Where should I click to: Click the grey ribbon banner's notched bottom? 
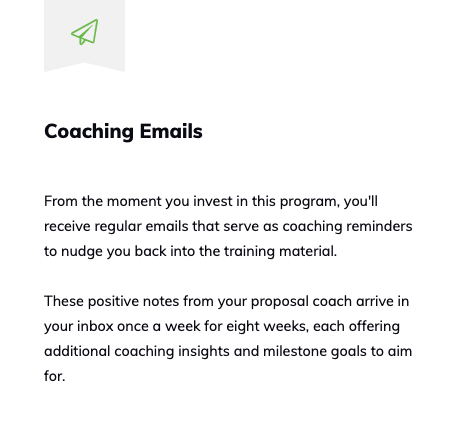click(x=85, y=67)
